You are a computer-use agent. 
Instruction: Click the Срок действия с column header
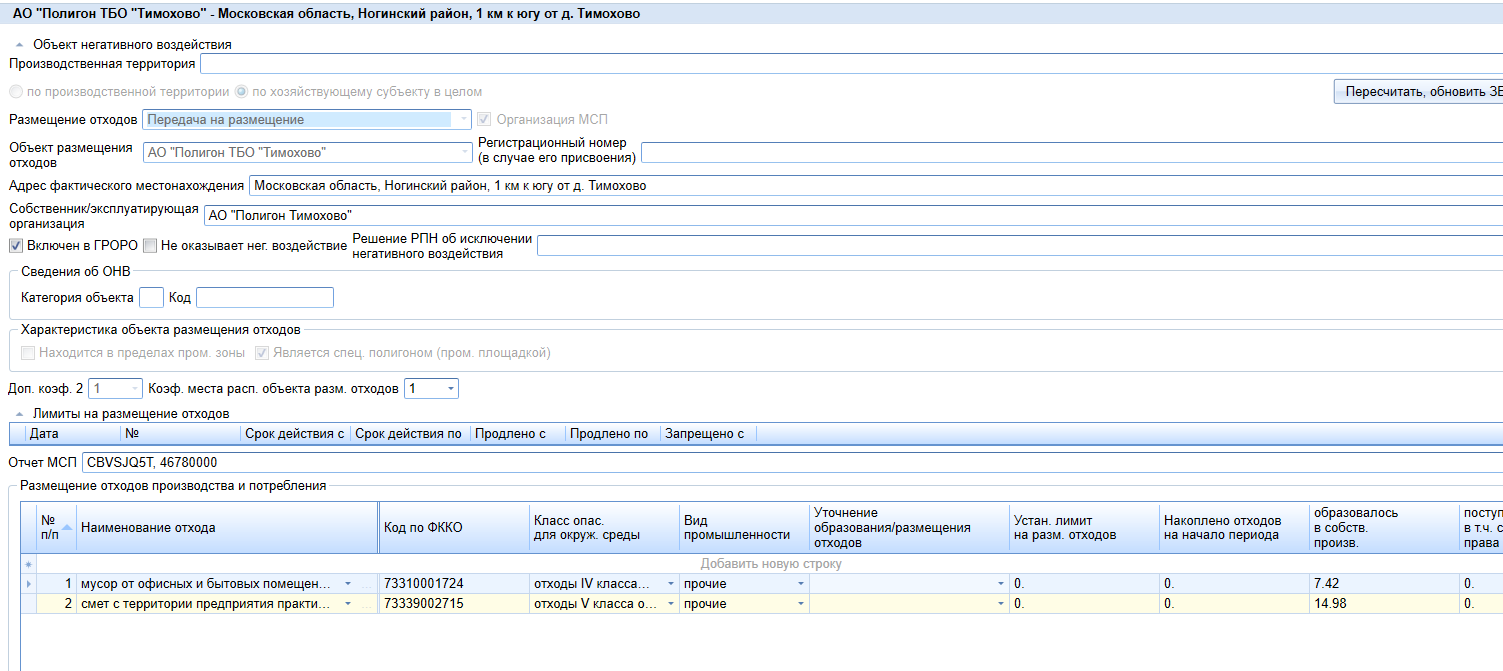coord(294,434)
